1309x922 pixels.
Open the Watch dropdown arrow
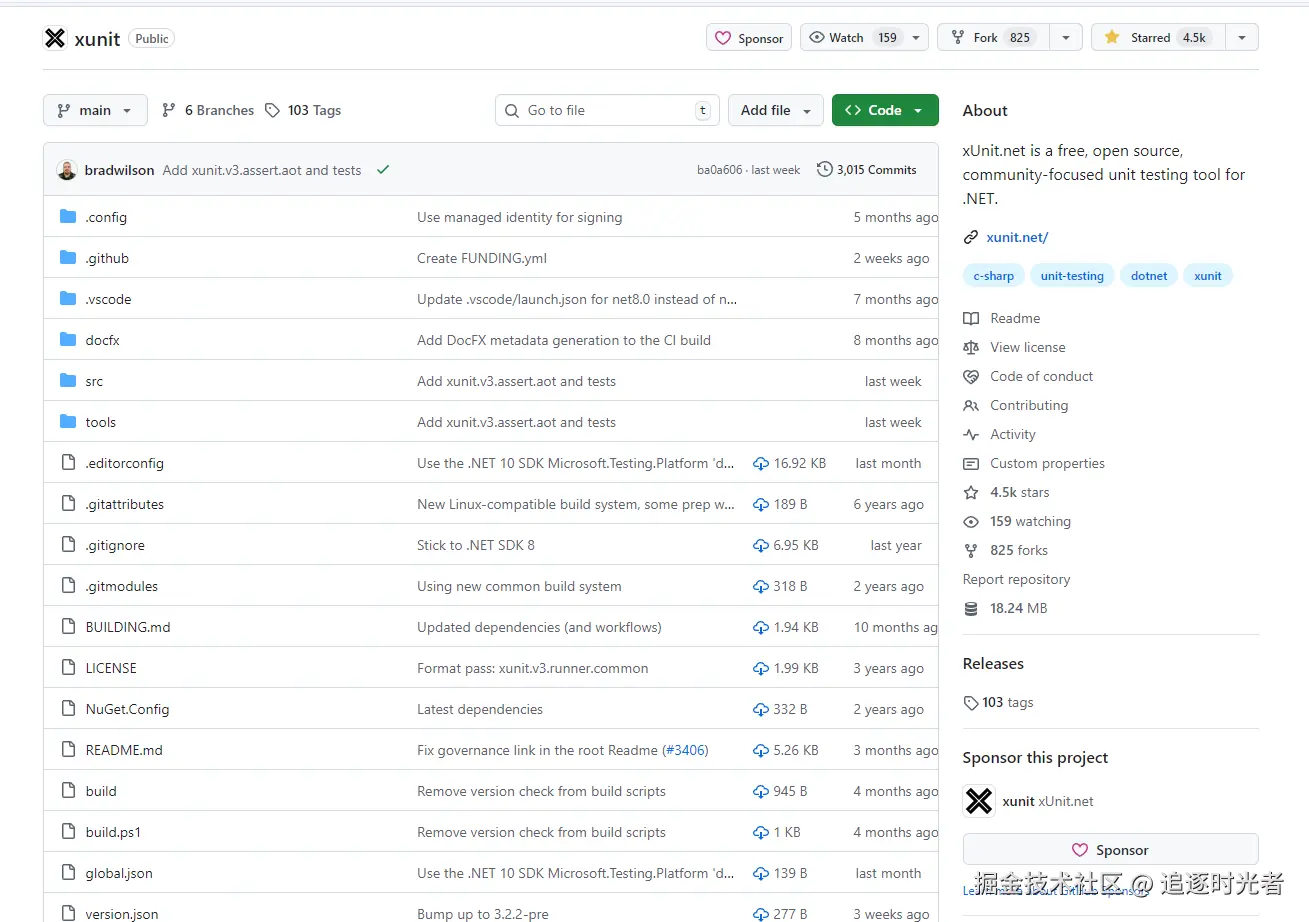point(917,38)
